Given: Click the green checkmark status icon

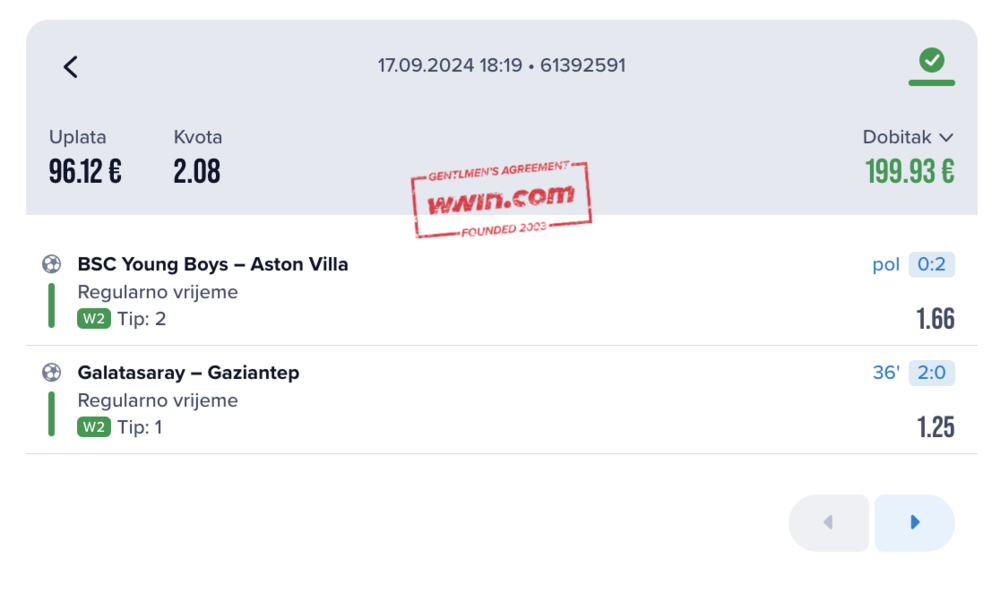Looking at the screenshot, I should click(x=931, y=62).
